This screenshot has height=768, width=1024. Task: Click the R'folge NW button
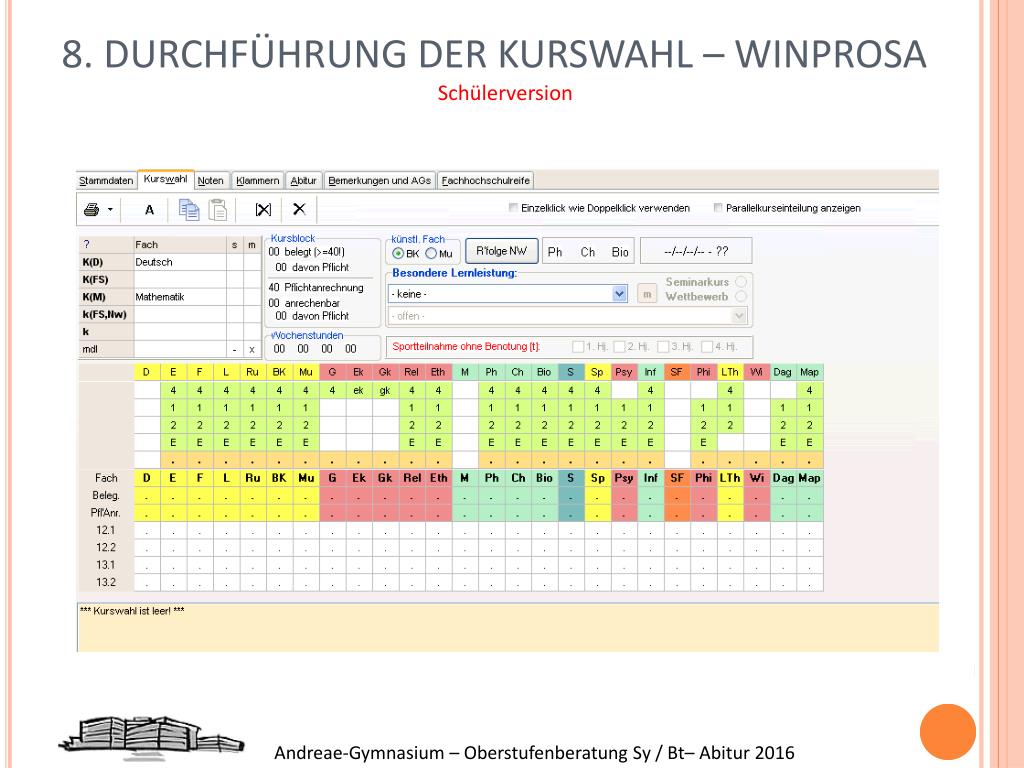[x=502, y=251]
